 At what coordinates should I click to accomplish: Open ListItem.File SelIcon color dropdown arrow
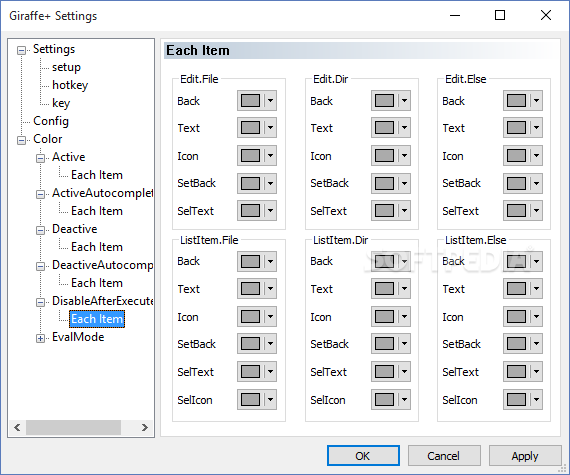point(270,400)
